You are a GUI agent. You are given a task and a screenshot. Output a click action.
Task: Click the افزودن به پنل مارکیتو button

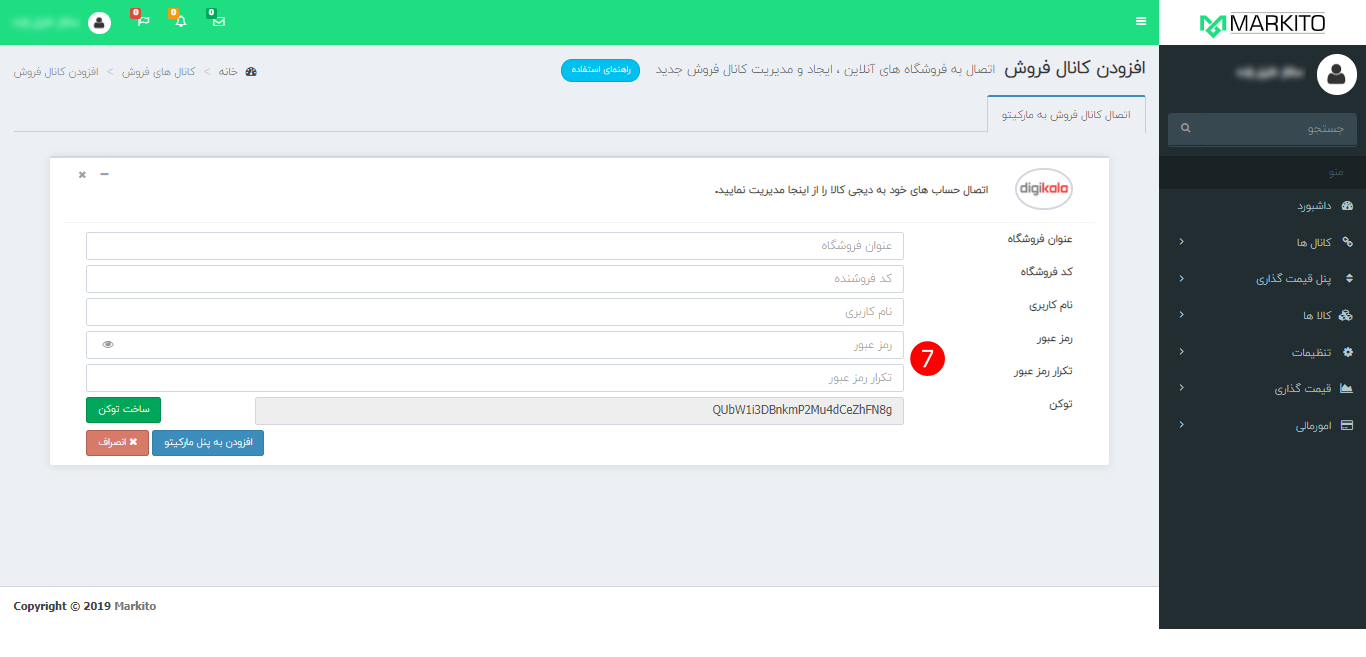point(208,442)
